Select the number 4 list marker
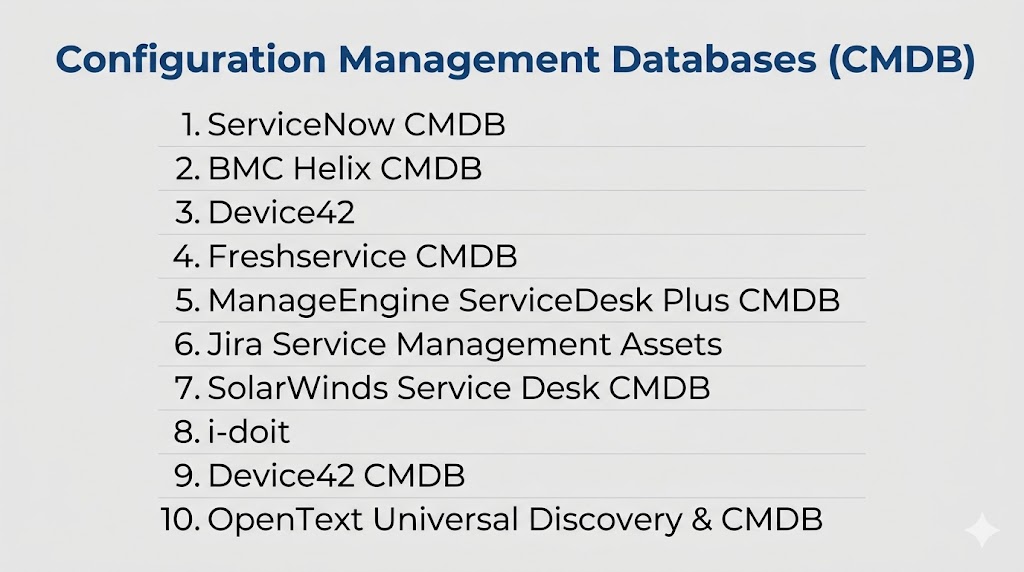 [x=187, y=257]
